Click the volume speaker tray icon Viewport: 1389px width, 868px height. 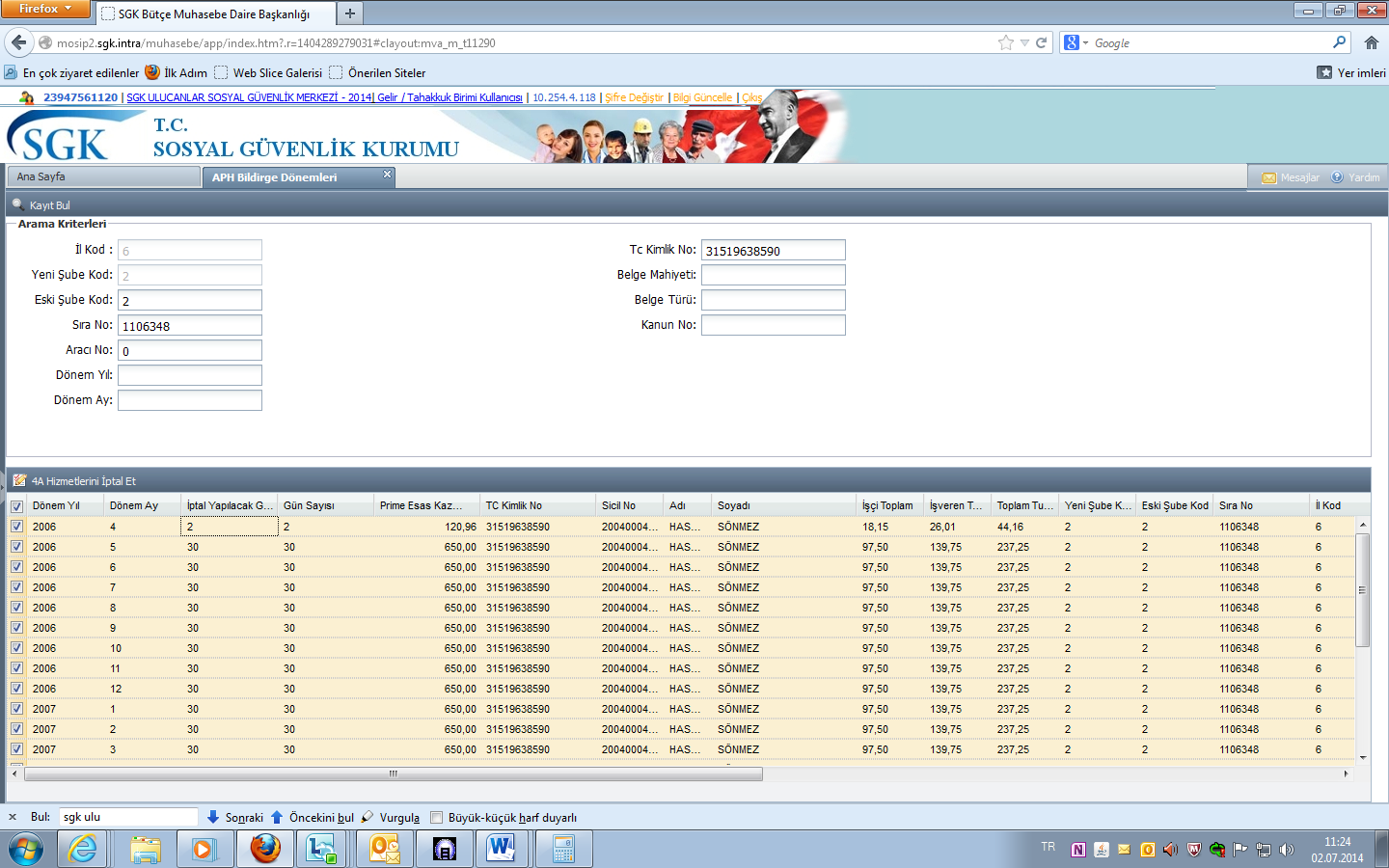click(x=1286, y=850)
